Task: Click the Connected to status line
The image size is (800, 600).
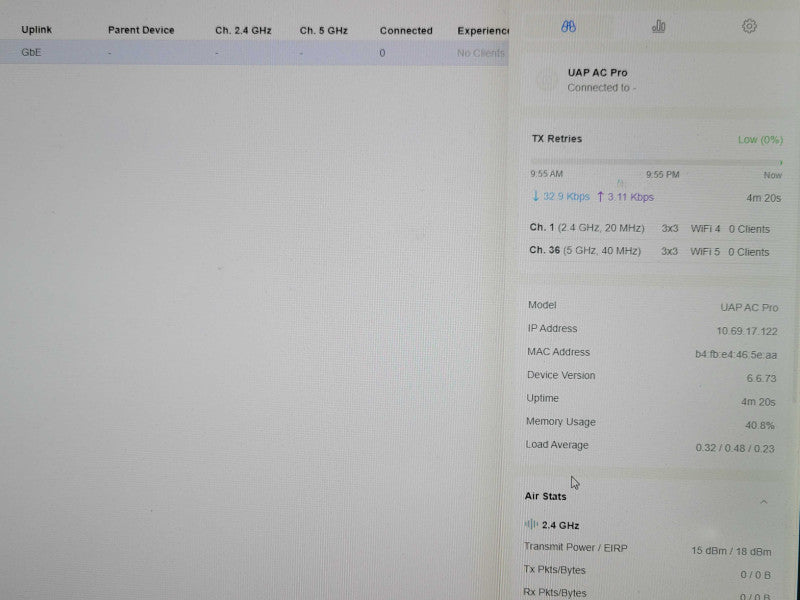Action: pyautogui.click(x=602, y=88)
